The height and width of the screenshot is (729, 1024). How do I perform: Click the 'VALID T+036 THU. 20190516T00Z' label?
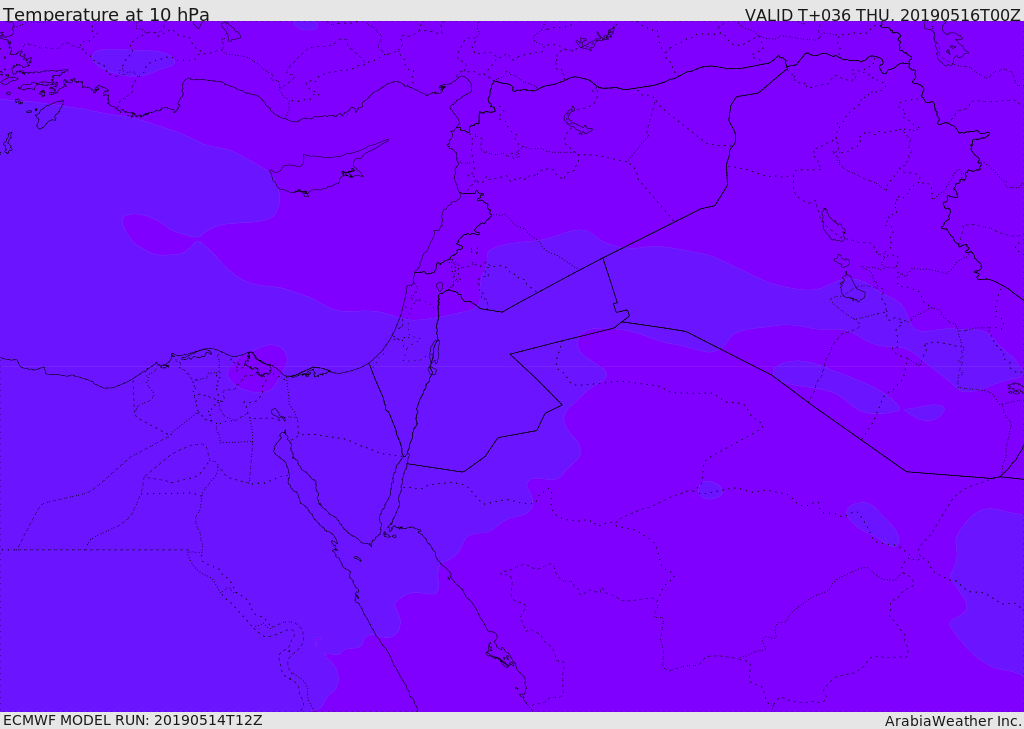tap(882, 15)
